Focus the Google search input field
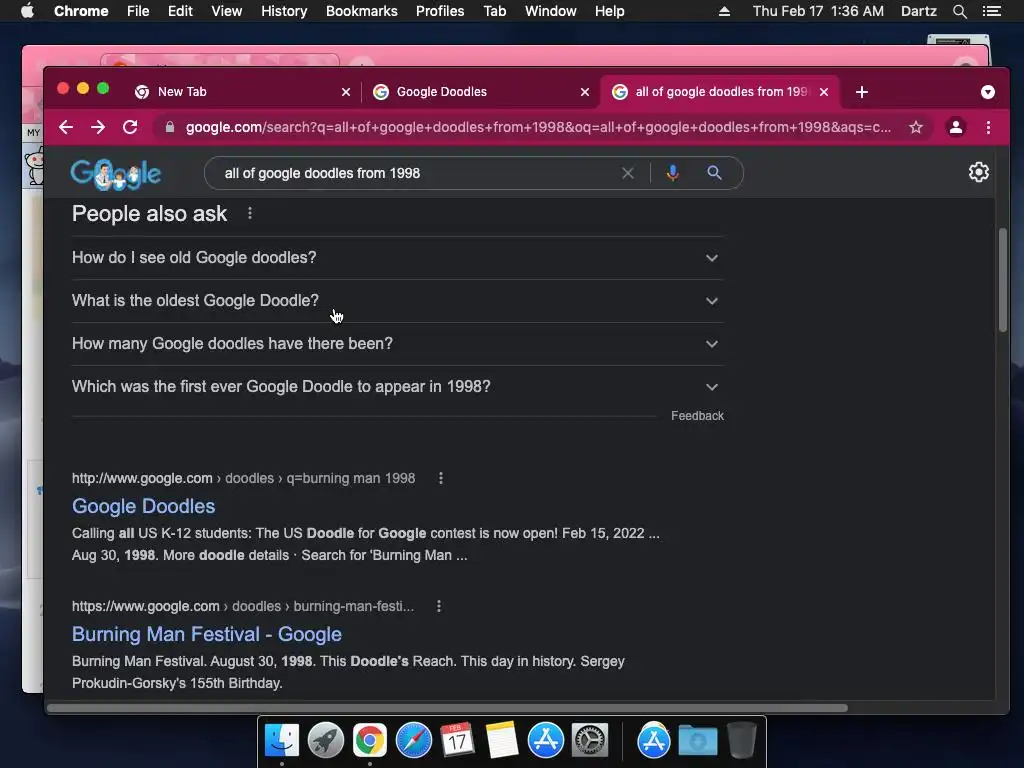 pos(418,173)
